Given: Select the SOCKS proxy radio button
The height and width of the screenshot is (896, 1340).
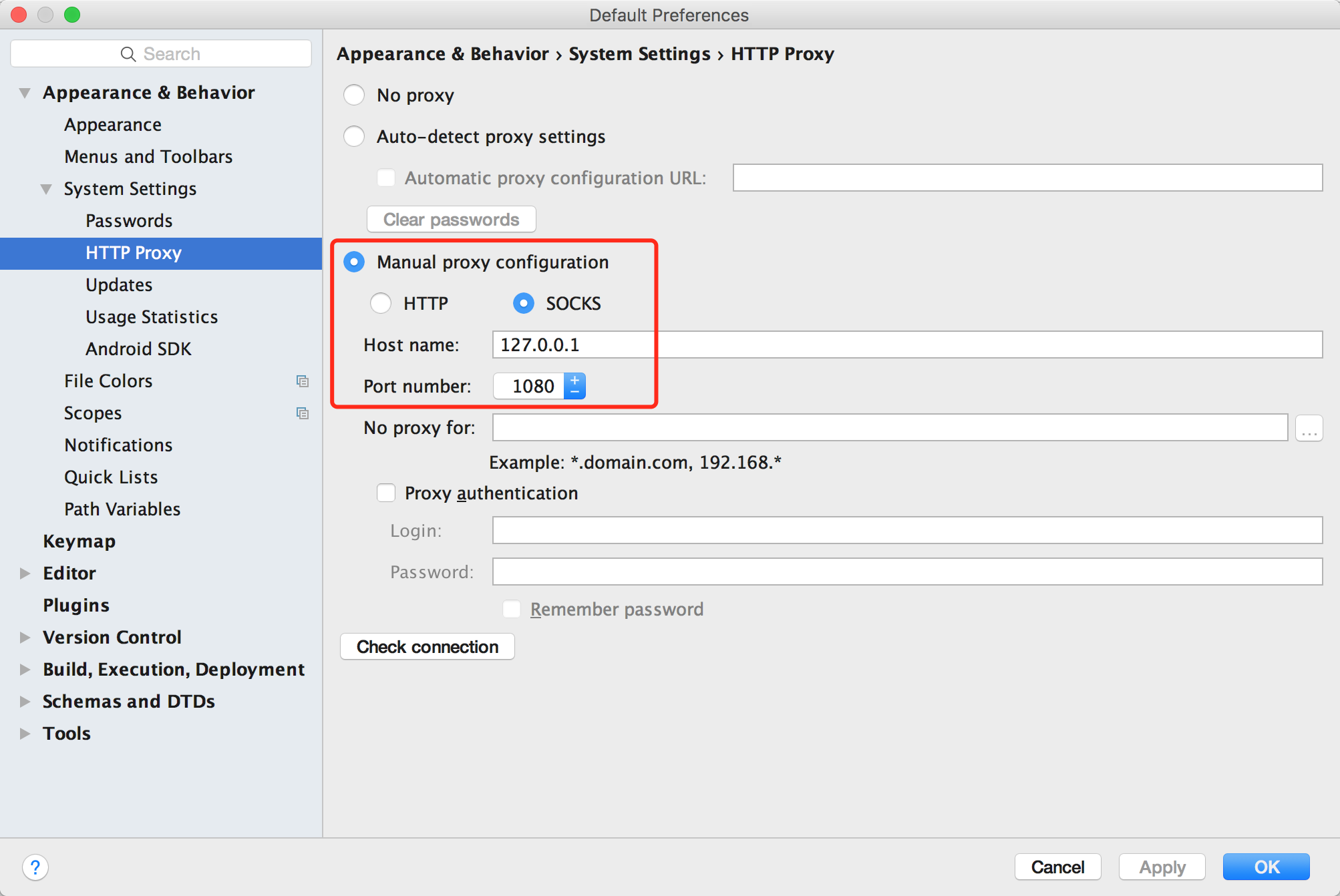Looking at the screenshot, I should pos(522,304).
